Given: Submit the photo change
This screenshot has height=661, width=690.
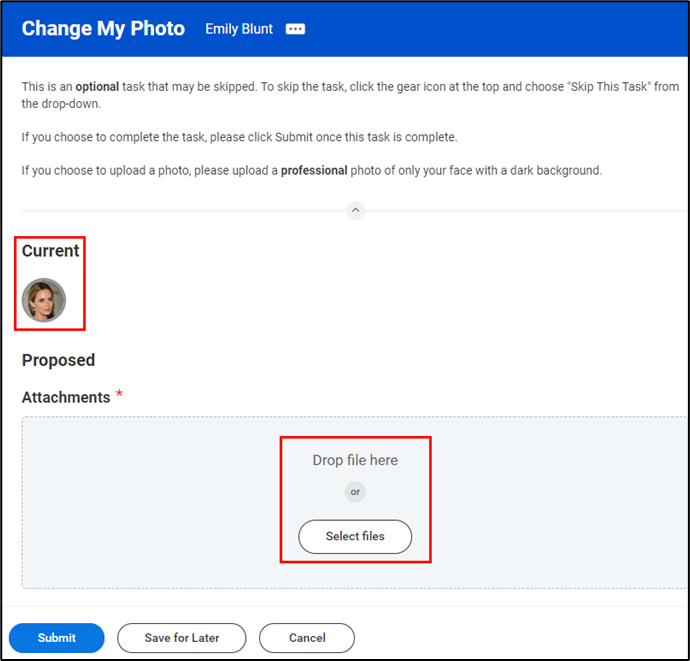Looking at the screenshot, I should [57, 638].
